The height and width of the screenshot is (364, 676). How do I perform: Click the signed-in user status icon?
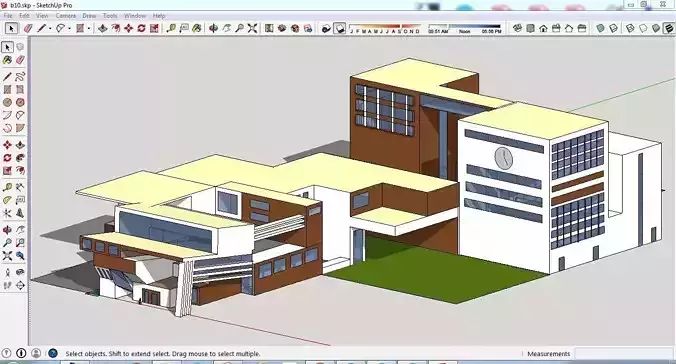click(x=36, y=353)
